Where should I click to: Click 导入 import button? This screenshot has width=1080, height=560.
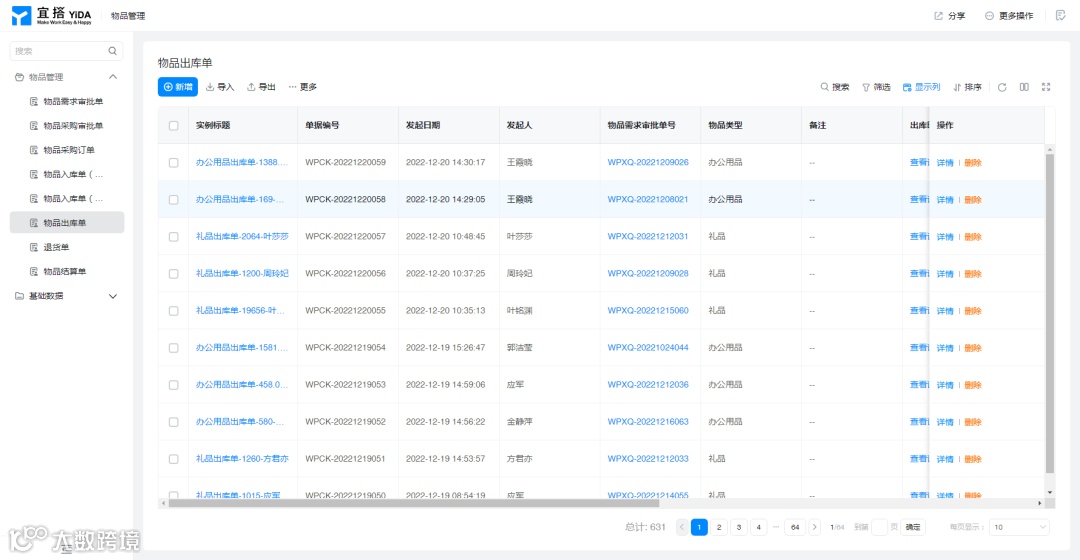coord(220,87)
